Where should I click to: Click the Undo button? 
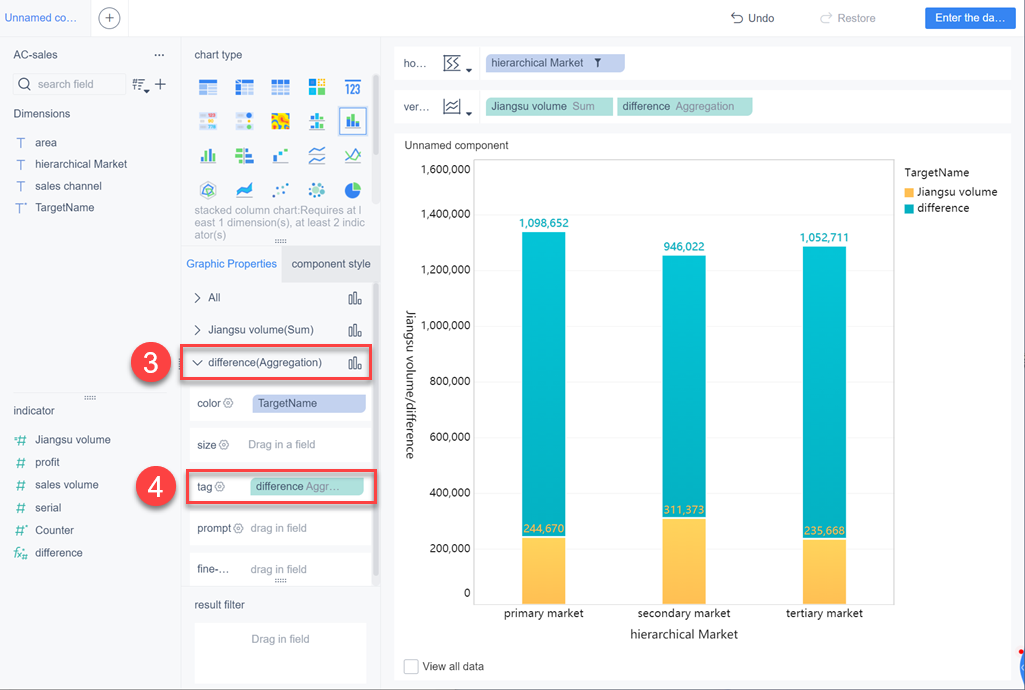coord(752,18)
